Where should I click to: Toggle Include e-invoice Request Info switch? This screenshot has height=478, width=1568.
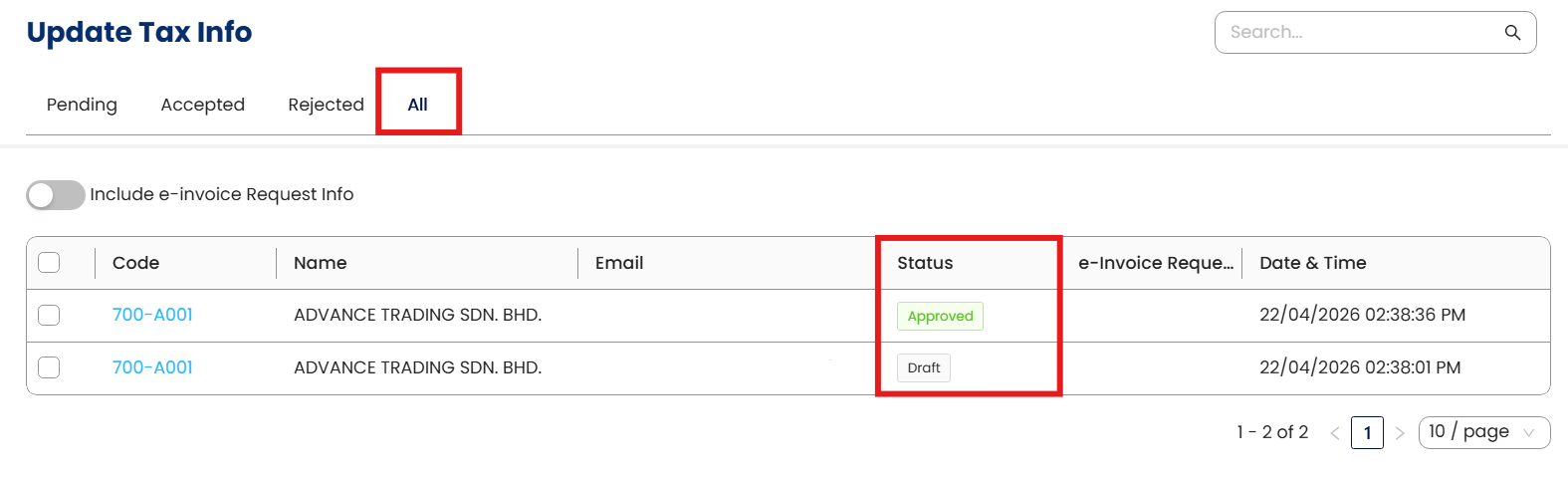(x=56, y=195)
